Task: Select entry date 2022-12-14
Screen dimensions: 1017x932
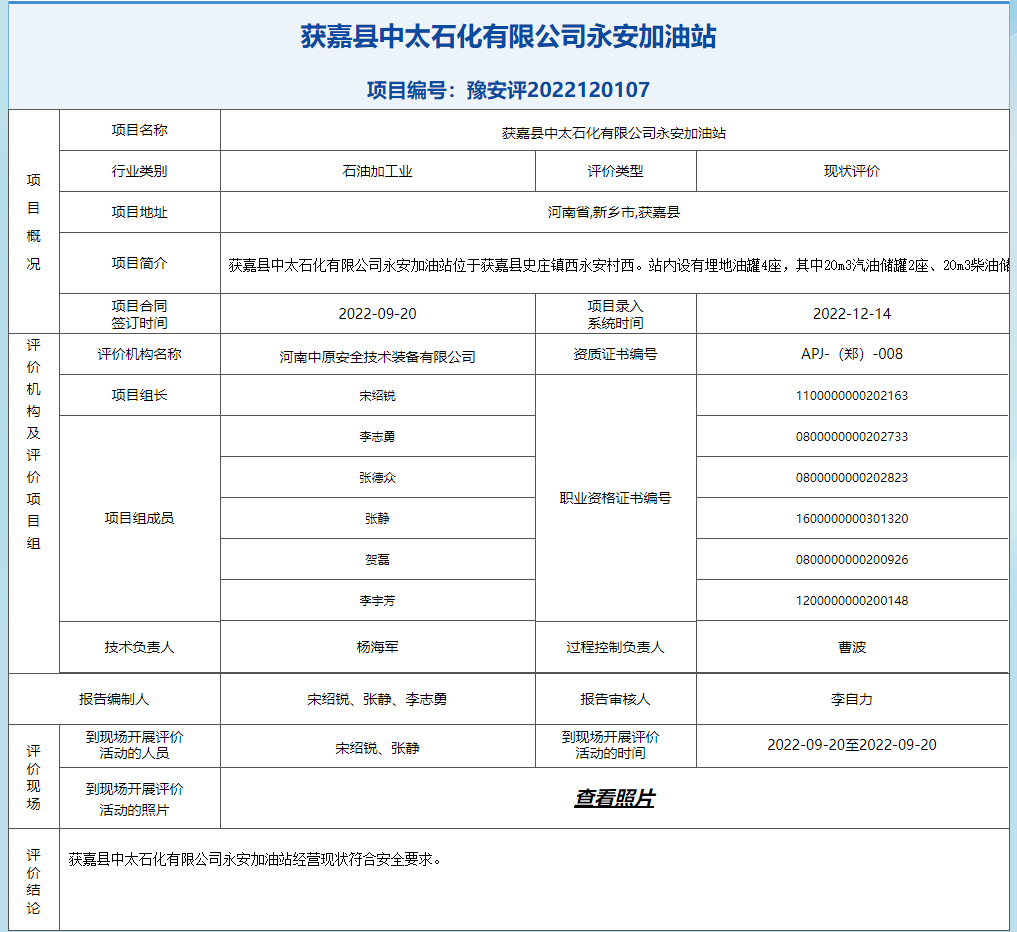Action: (x=852, y=314)
